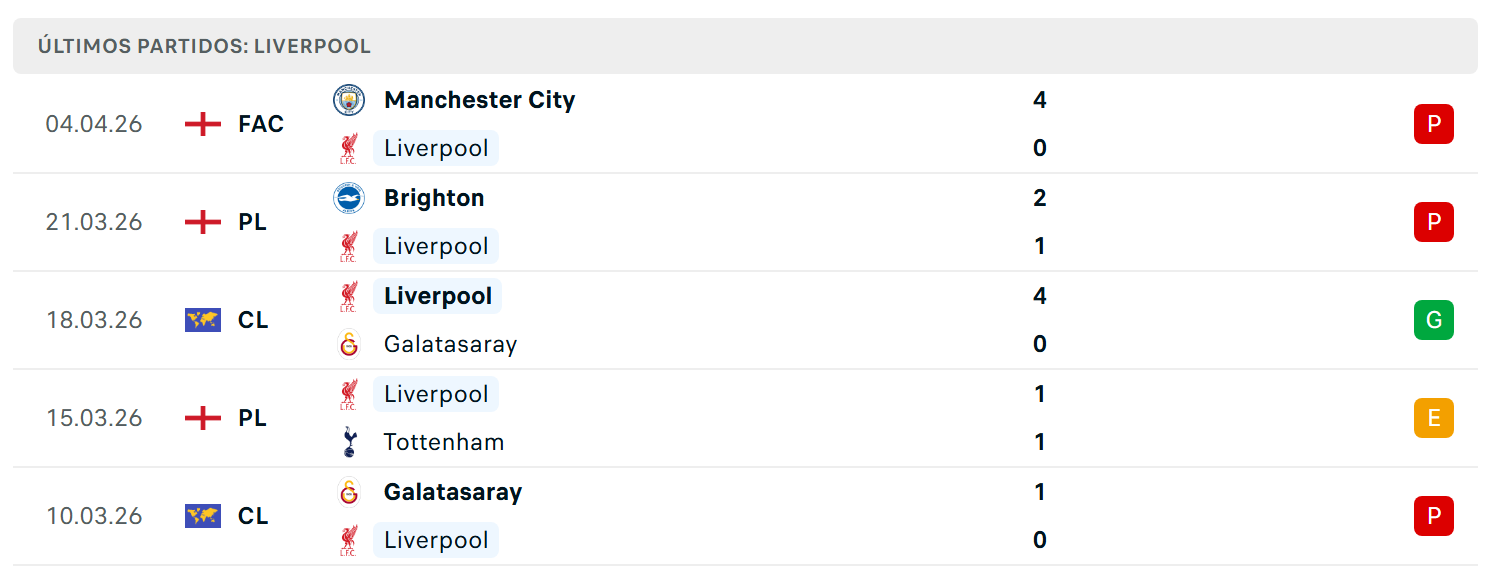Click world flag icon for 18.03.26 CL
Image resolution: width=1492 pixels, height=581 pixels.
[x=203, y=320]
